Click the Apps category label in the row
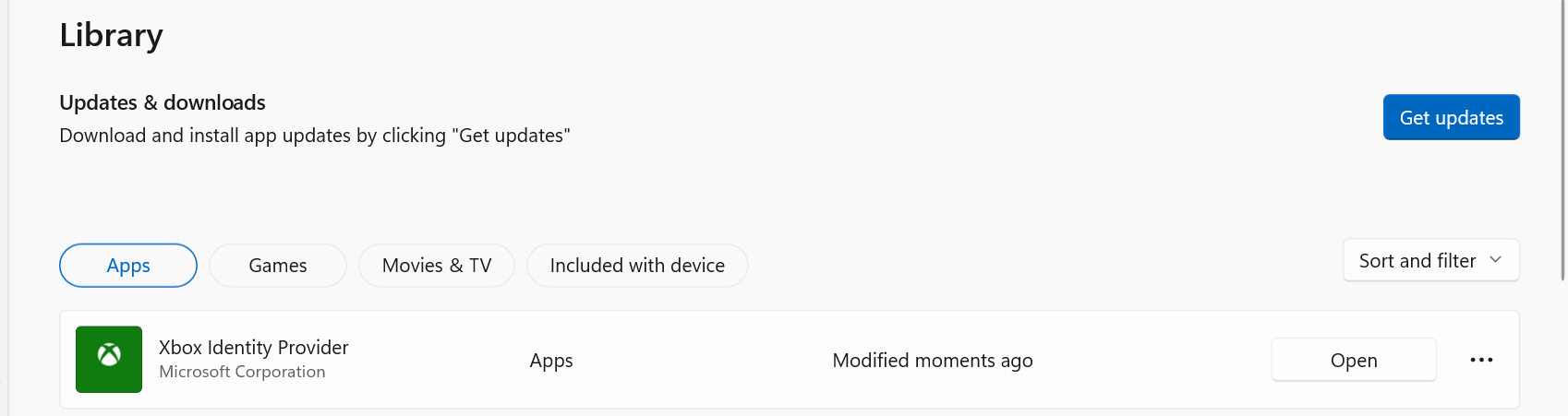The width and height of the screenshot is (1568, 416). [x=551, y=361]
